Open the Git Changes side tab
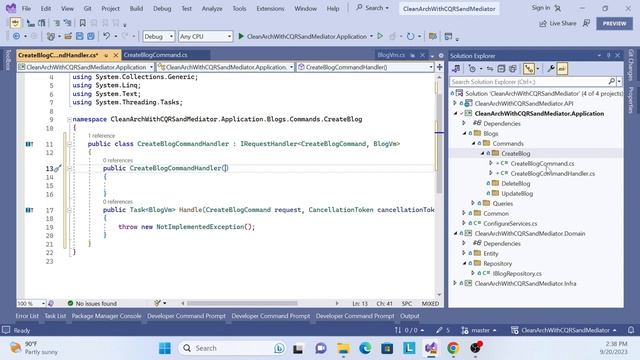640x360 pixels. (x=631, y=65)
